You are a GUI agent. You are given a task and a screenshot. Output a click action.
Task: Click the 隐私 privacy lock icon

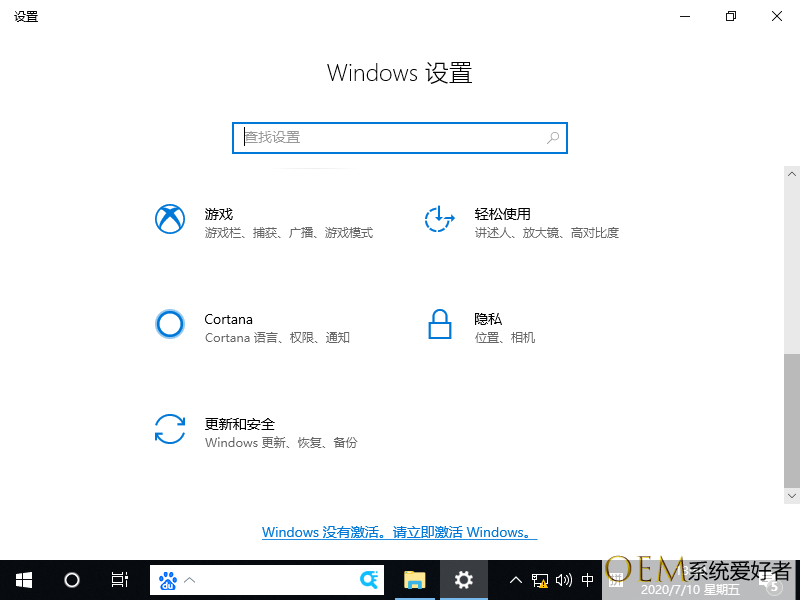[x=440, y=324]
